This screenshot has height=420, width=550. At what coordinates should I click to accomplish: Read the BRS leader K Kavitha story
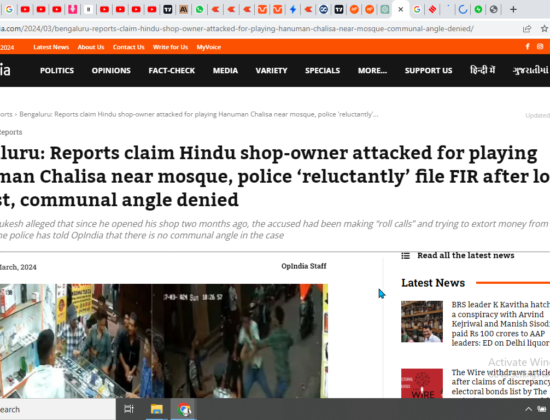(x=501, y=324)
